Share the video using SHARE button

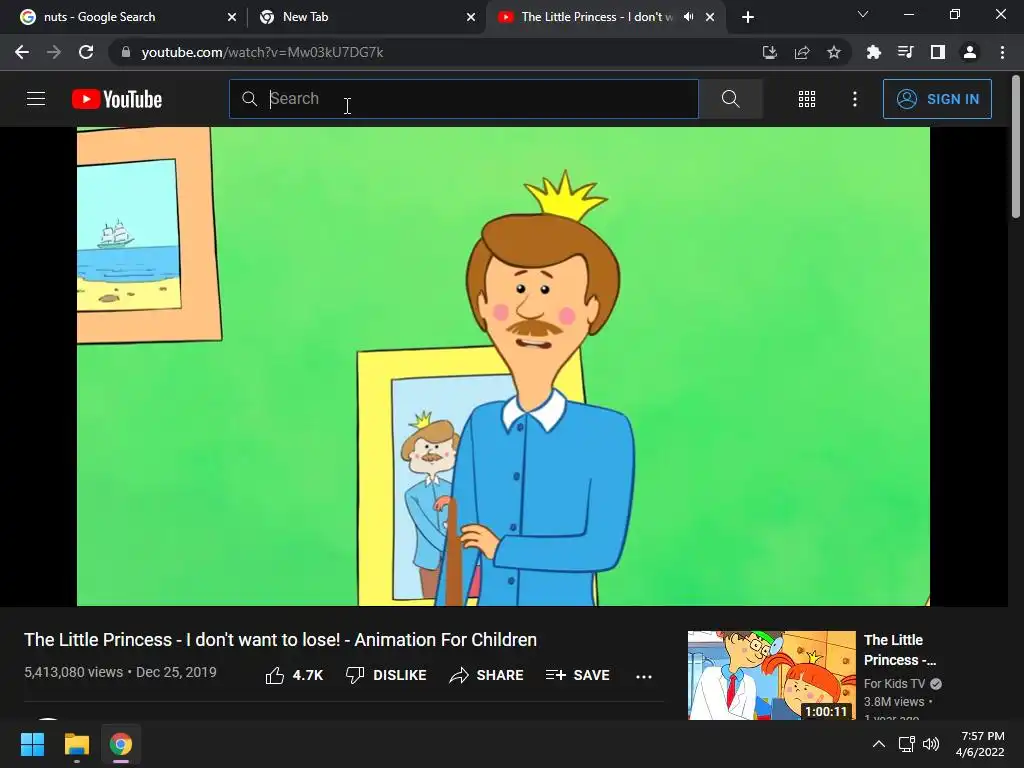487,675
